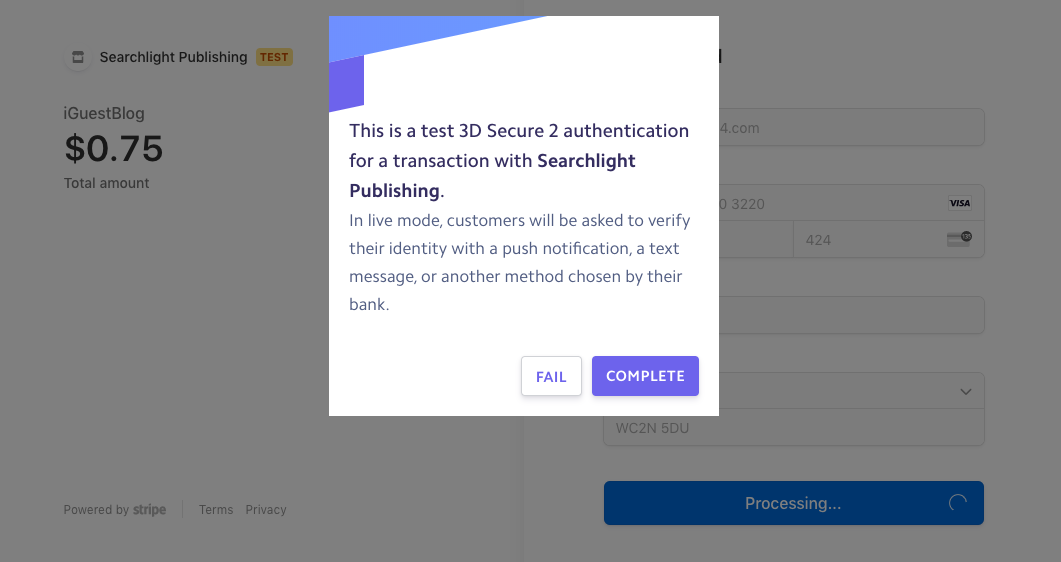1061x562 pixels.
Task: Expand the country dropdown chevron
Action: 966,392
